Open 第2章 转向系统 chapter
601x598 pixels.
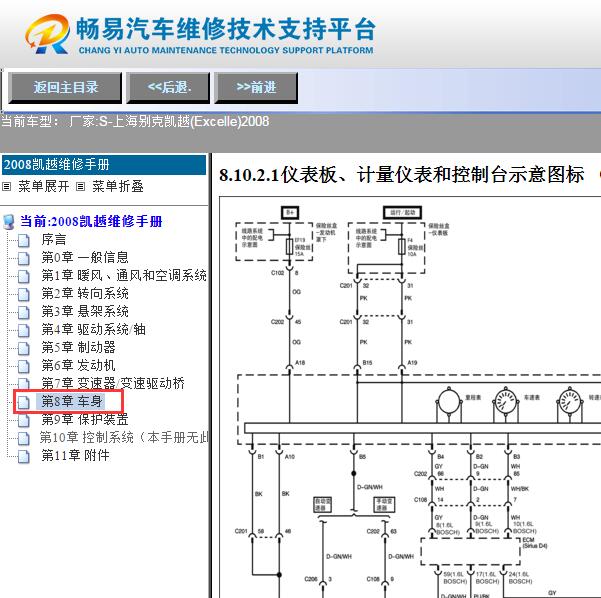pos(85,293)
